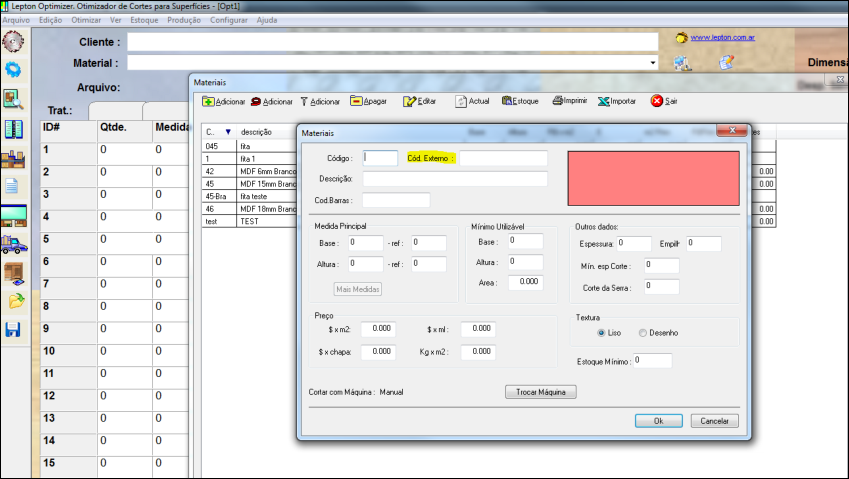
Task: Select the Desenho texture radio button
Action: tap(643, 333)
